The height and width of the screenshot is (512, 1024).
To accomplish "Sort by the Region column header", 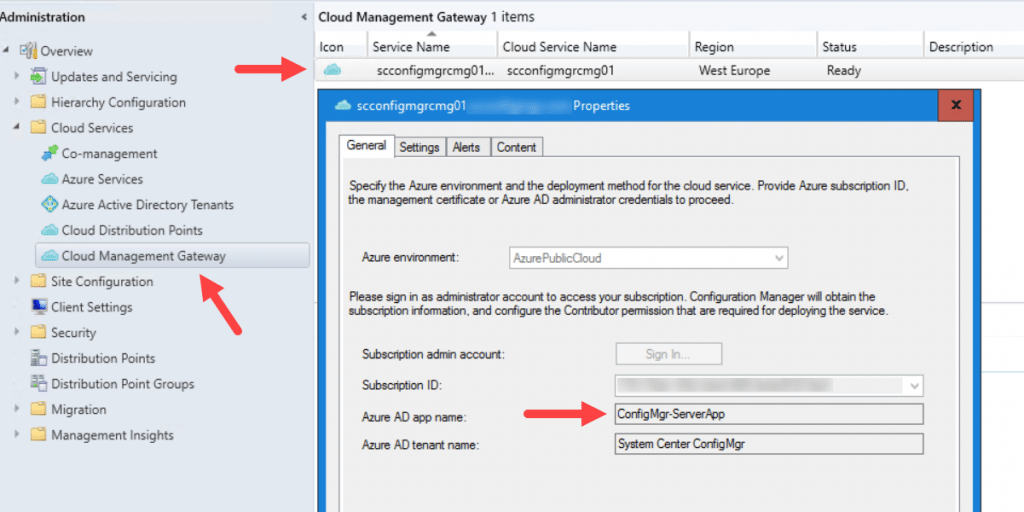I will (x=752, y=47).
